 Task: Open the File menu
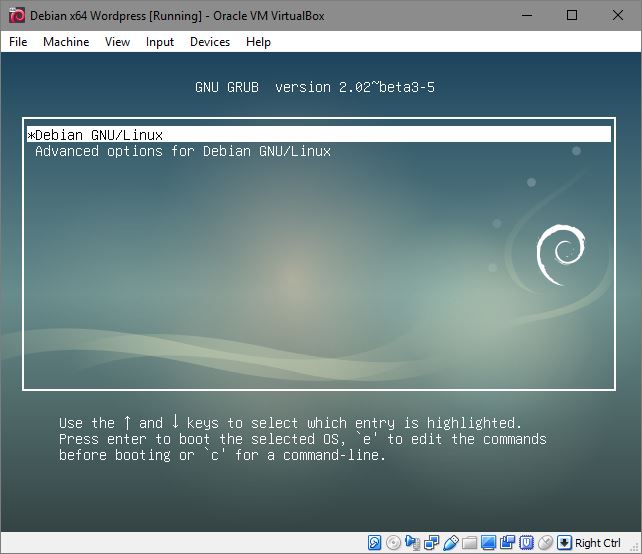pyautogui.click(x=18, y=42)
